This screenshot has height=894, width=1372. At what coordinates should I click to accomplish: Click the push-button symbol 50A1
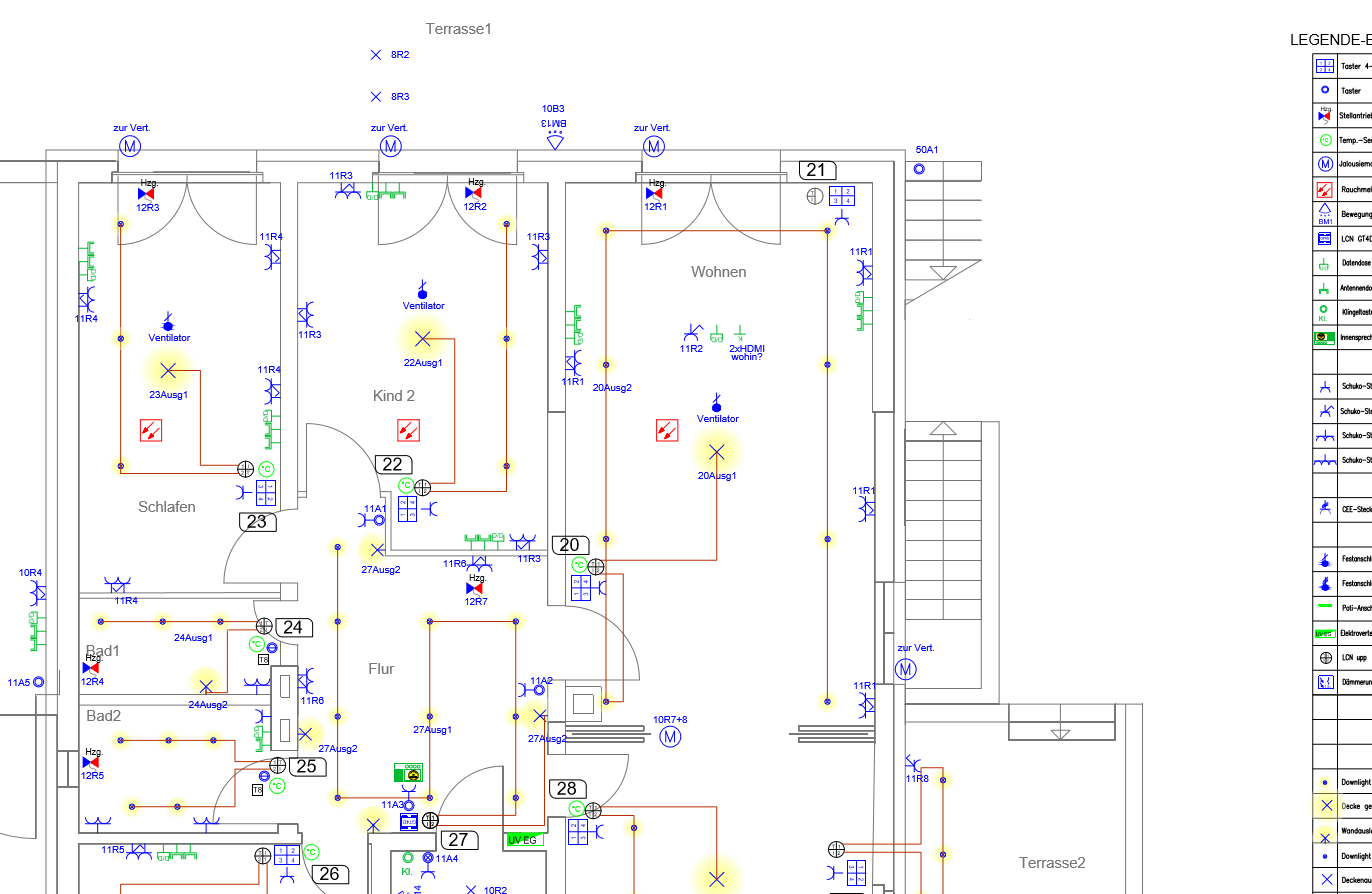click(919, 169)
